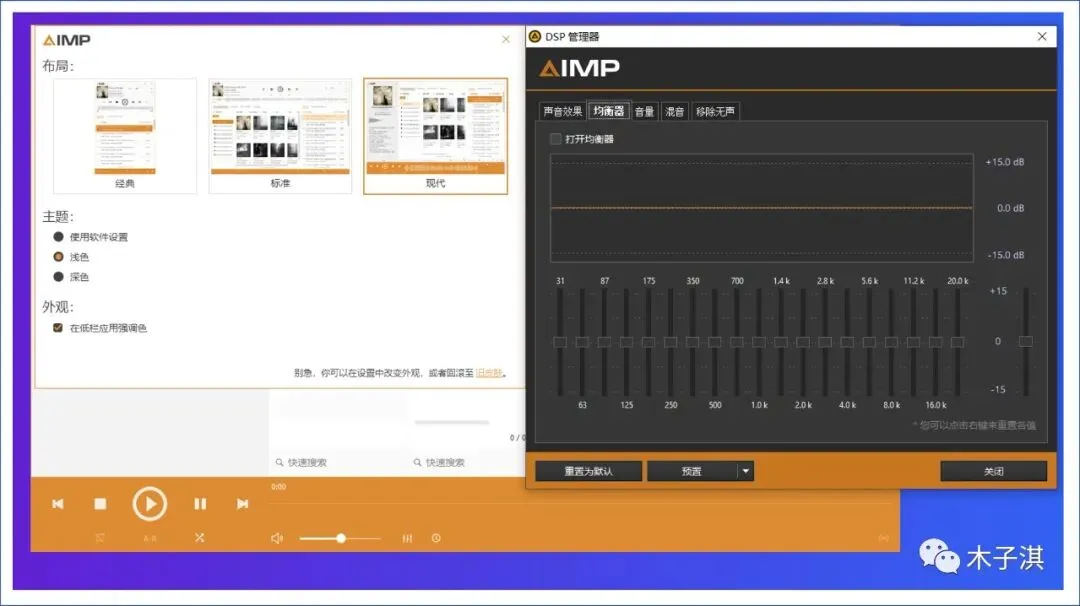Click the 1.0k equalizer band slider

(758, 342)
